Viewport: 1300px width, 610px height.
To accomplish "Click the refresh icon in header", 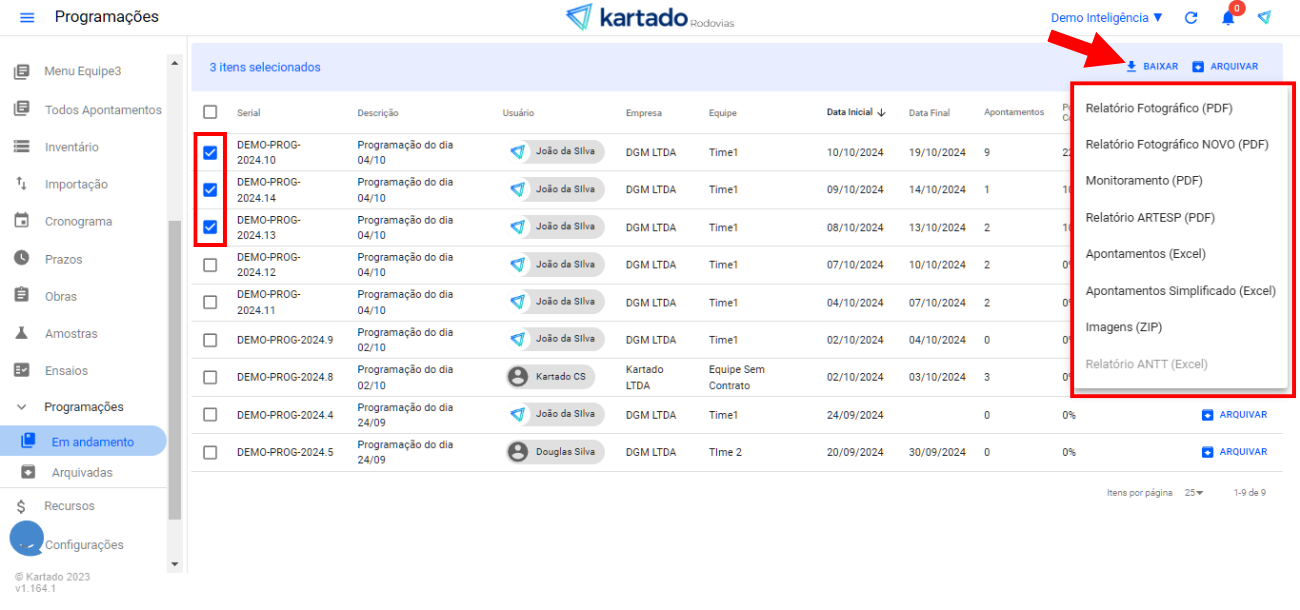I will click(x=1191, y=18).
